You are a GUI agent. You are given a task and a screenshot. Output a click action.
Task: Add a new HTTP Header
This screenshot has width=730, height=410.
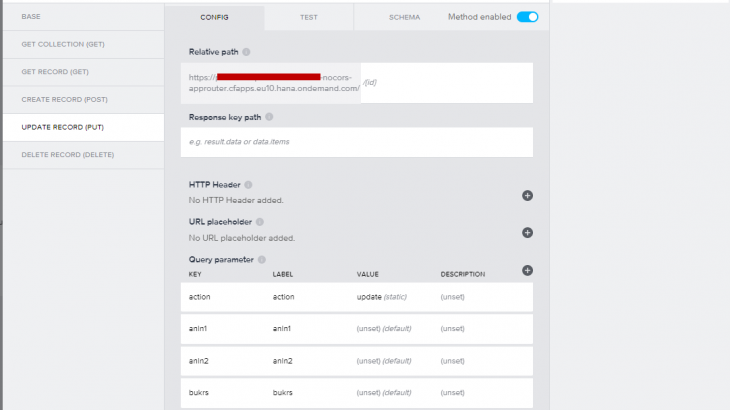[x=527, y=196]
